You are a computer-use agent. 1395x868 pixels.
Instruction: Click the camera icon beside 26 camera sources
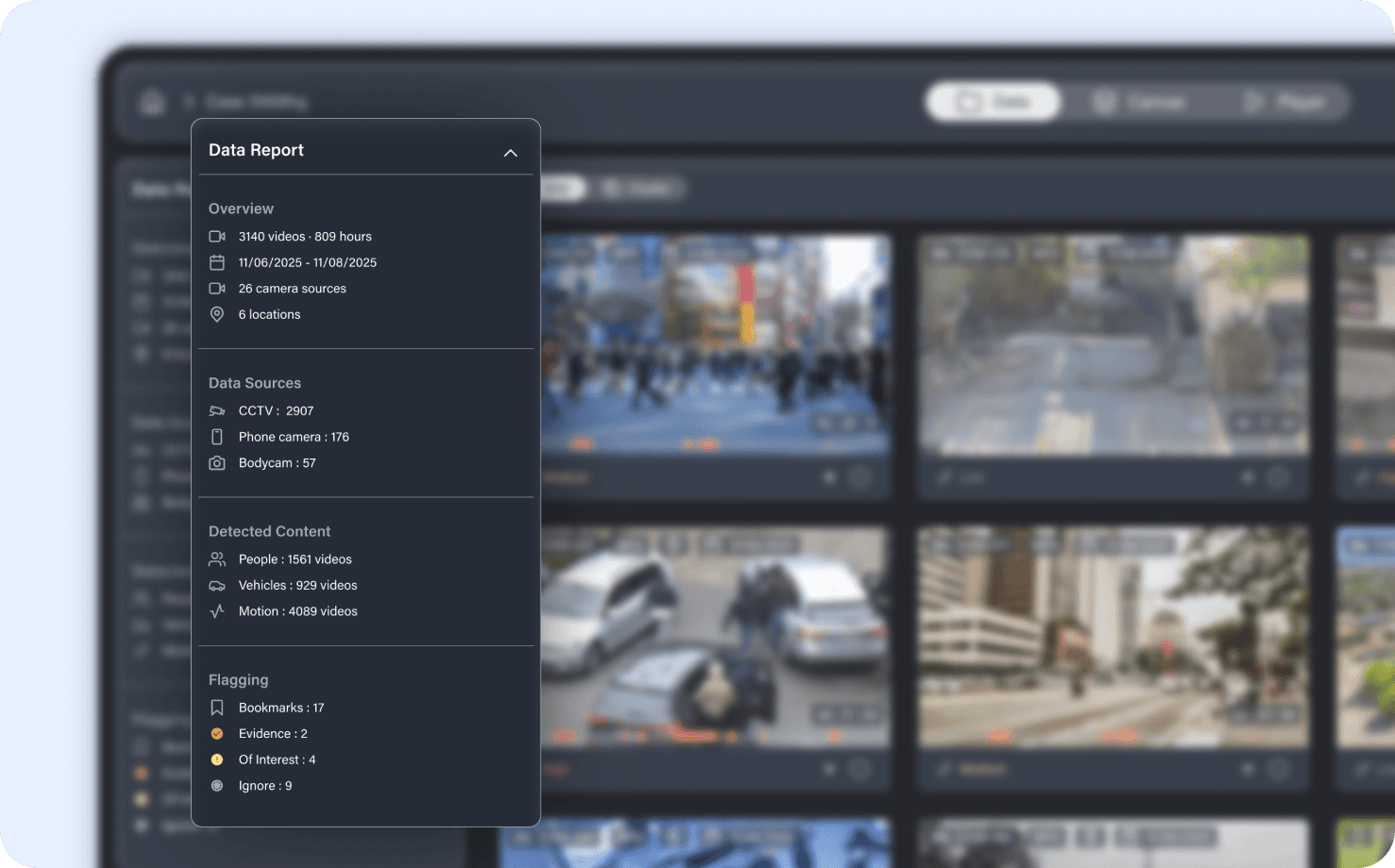[x=217, y=289]
